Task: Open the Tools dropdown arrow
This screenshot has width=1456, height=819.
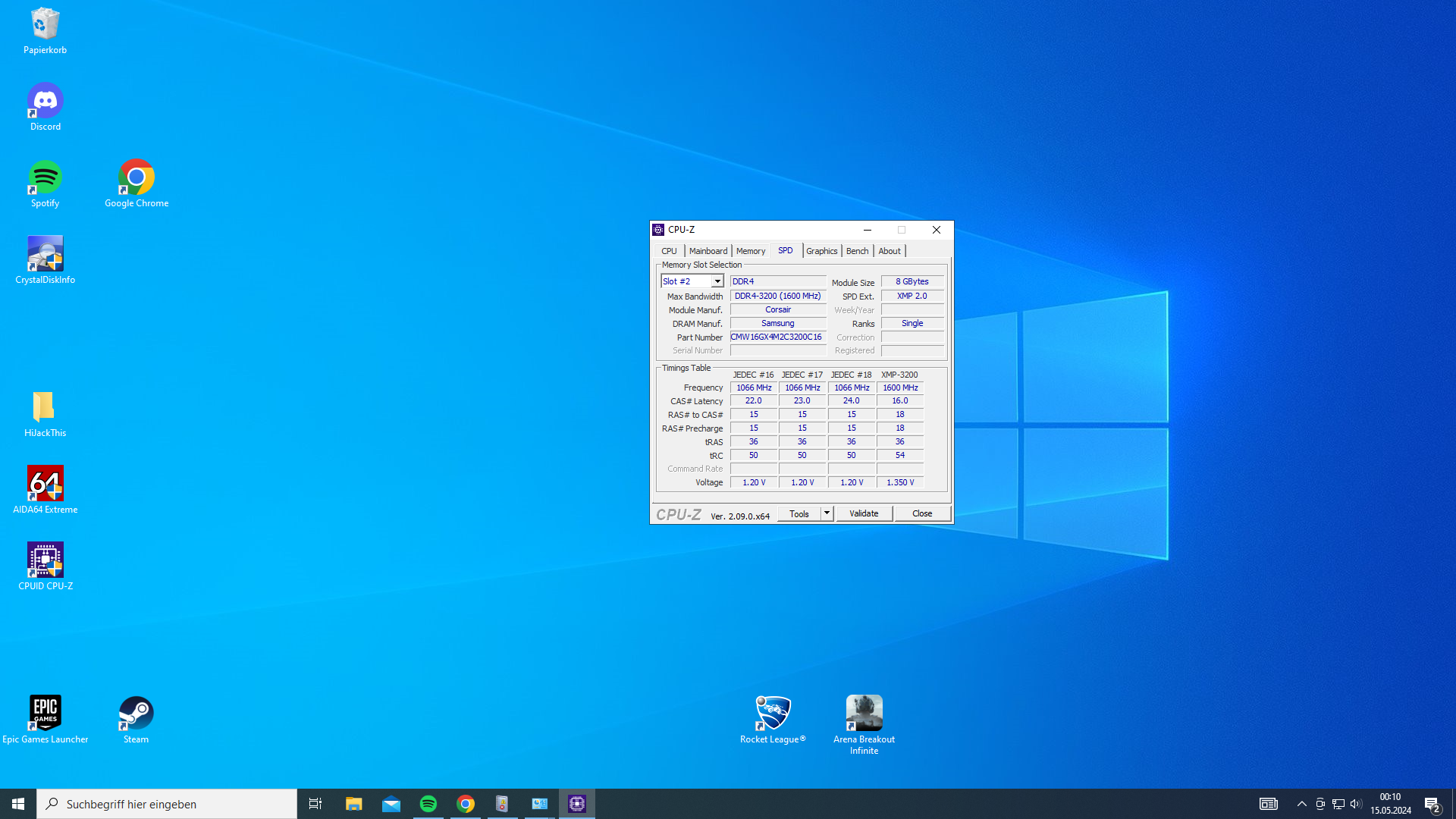Action: [827, 513]
